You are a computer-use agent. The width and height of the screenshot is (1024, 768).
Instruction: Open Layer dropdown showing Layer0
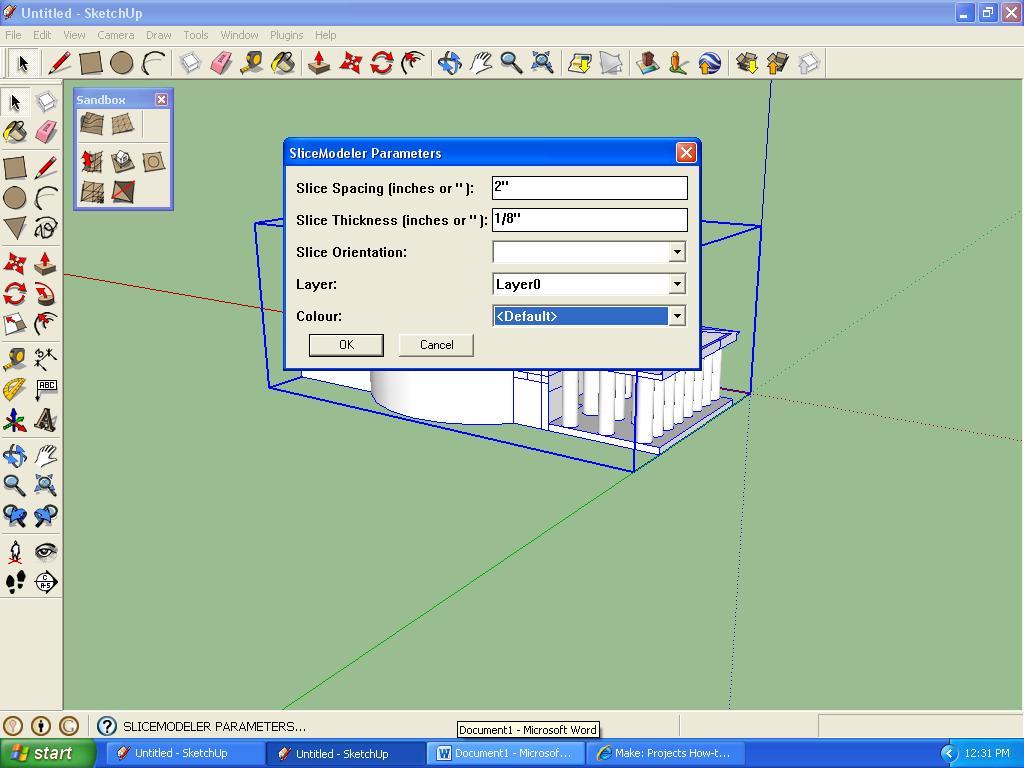(677, 284)
